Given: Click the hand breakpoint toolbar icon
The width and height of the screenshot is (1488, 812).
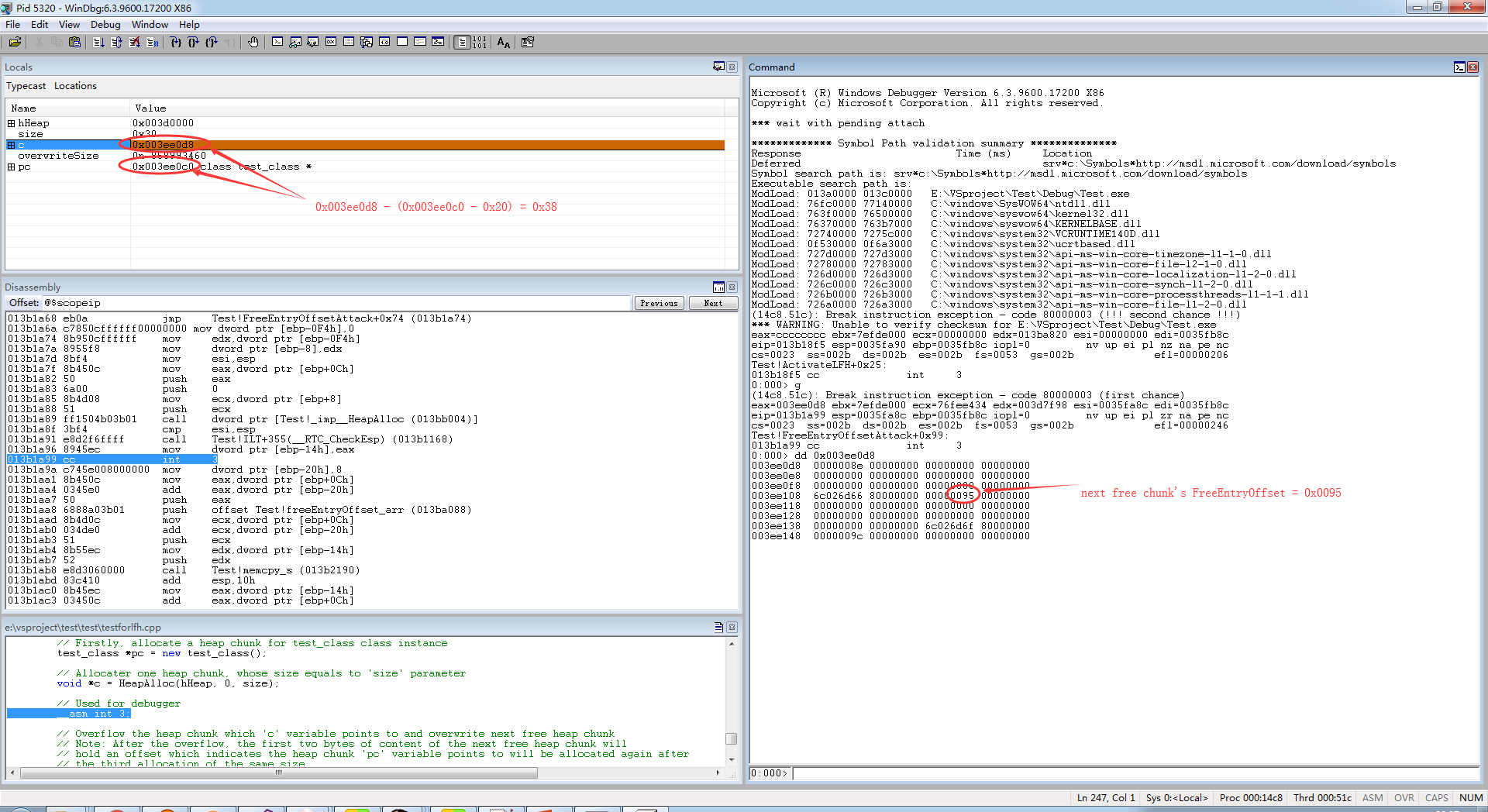Looking at the screenshot, I should point(253,42).
